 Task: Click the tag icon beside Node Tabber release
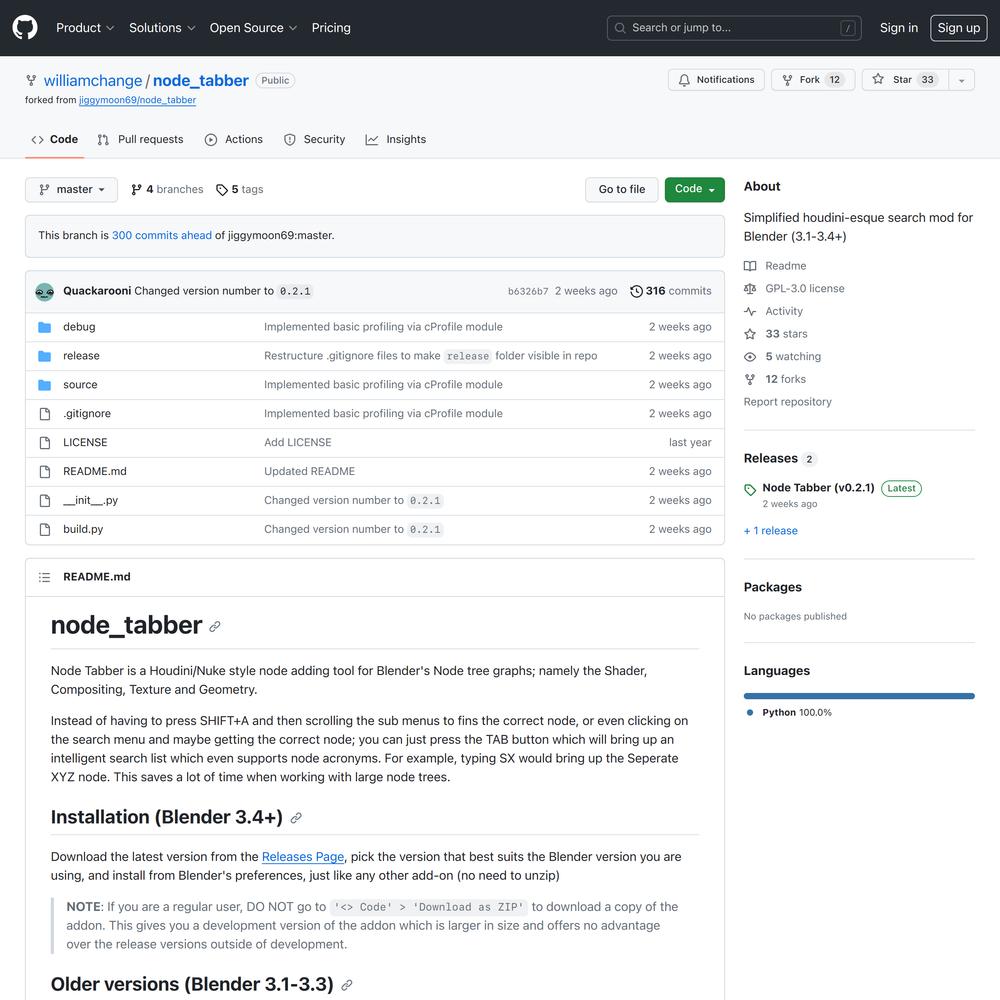750,489
